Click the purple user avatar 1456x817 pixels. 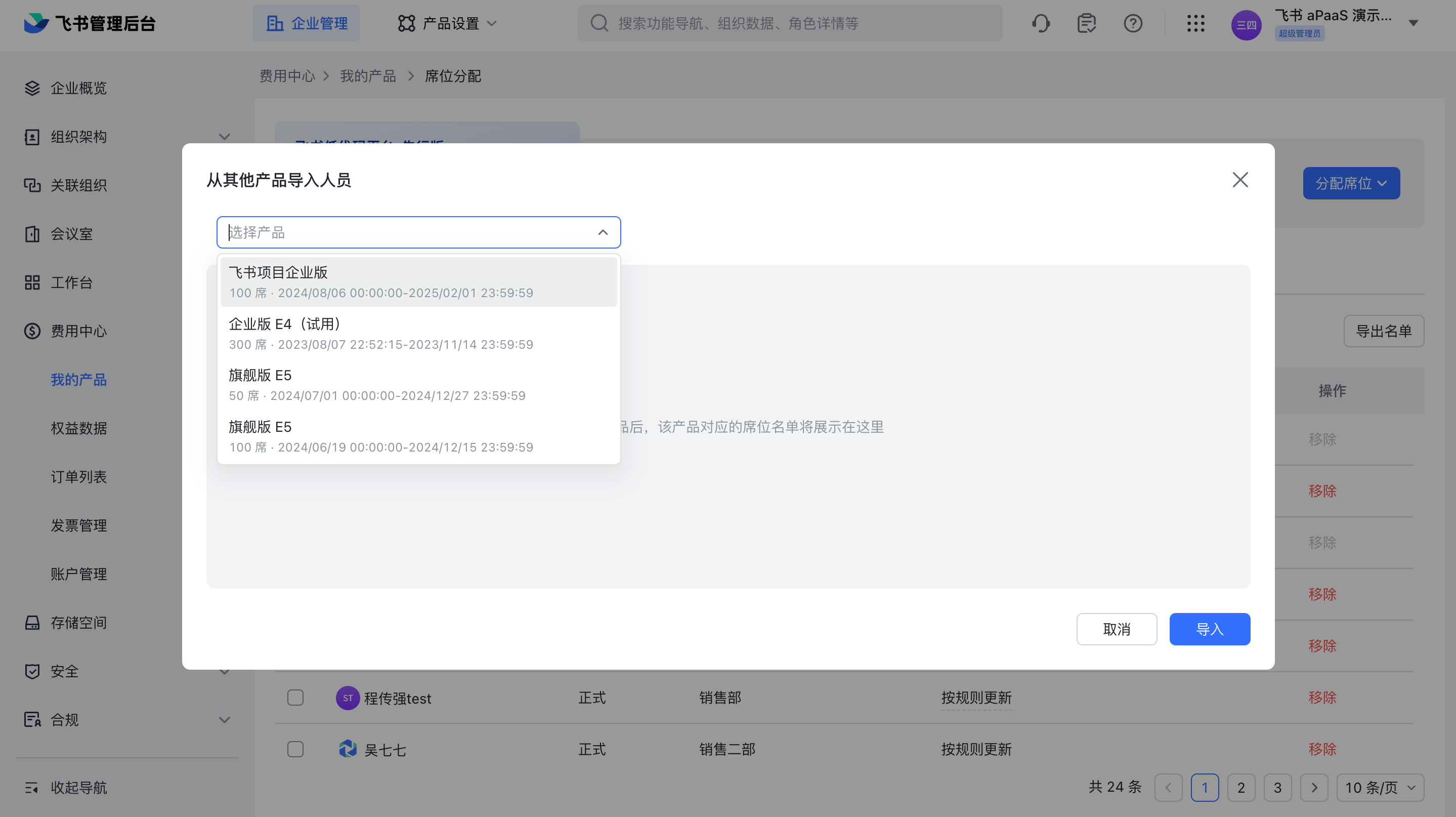point(1246,25)
